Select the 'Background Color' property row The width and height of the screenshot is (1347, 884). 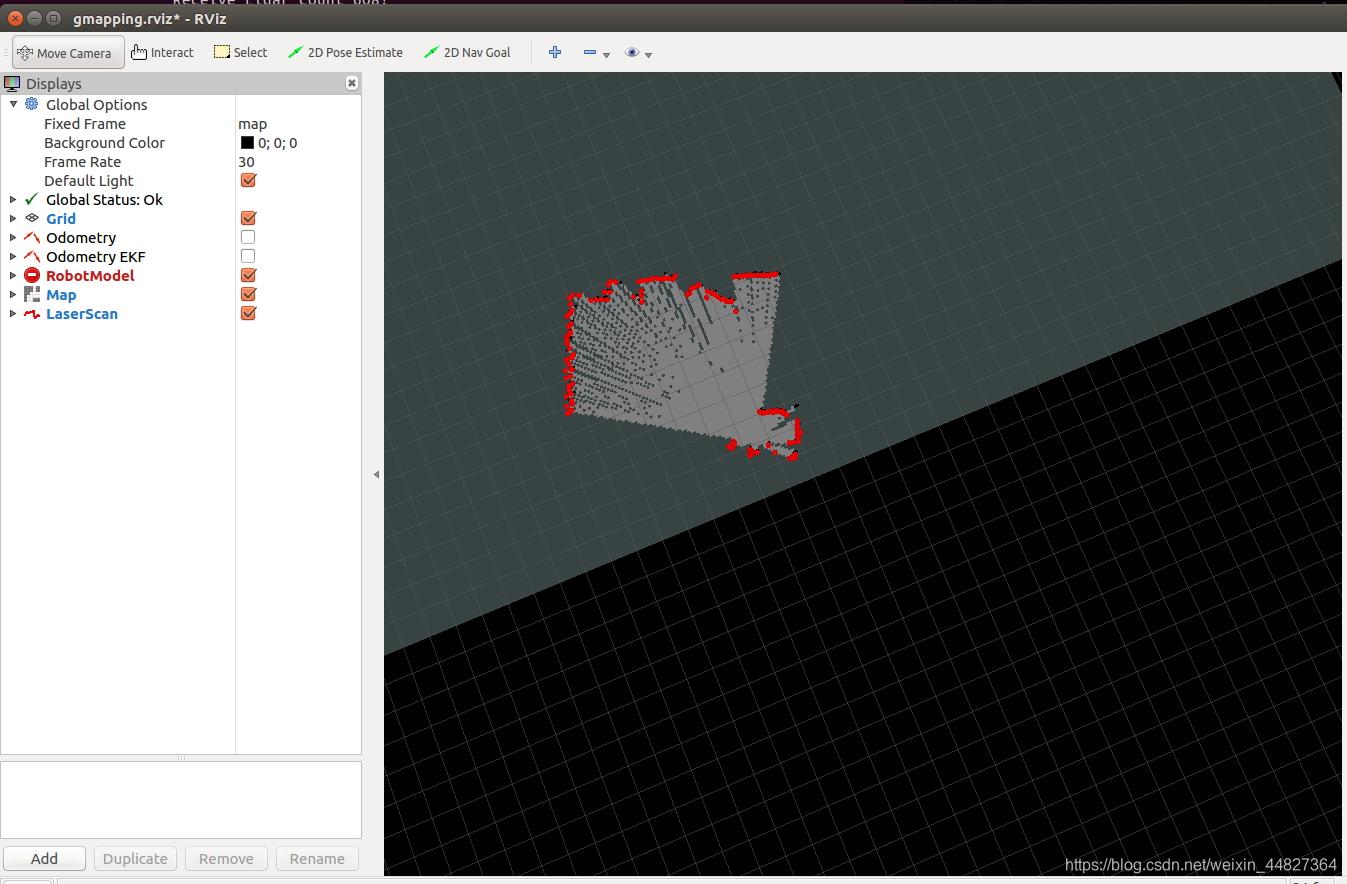click(181, 143)
